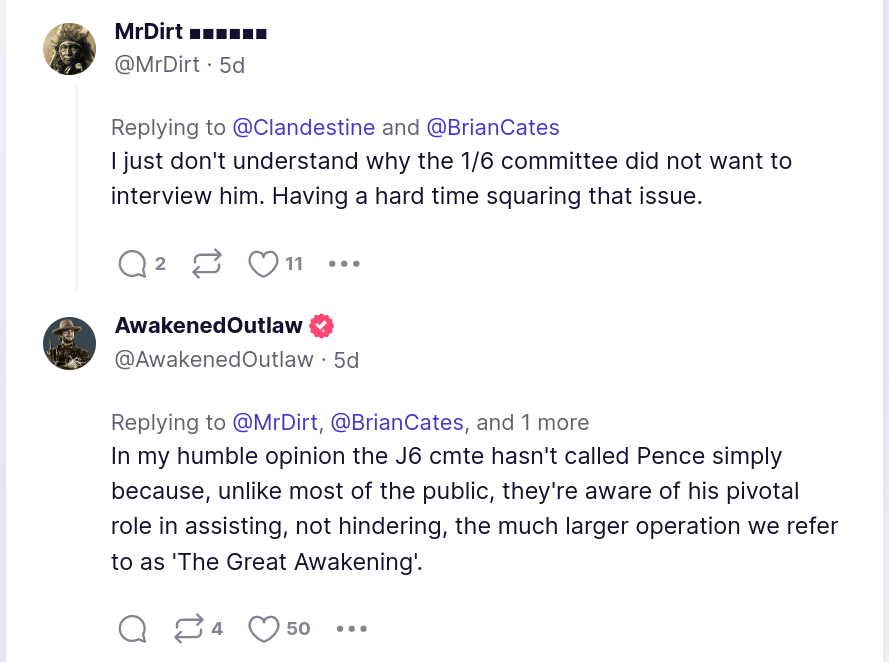Viewport: 889px width, 662px height.
Task: Click the @Clandestine mention link
Action: 304,127
